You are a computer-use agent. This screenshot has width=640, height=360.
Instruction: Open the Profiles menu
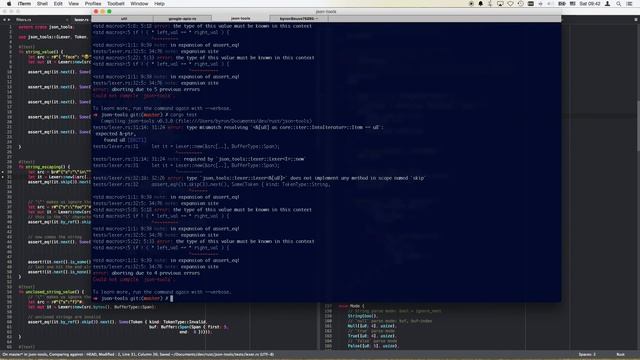93,4
